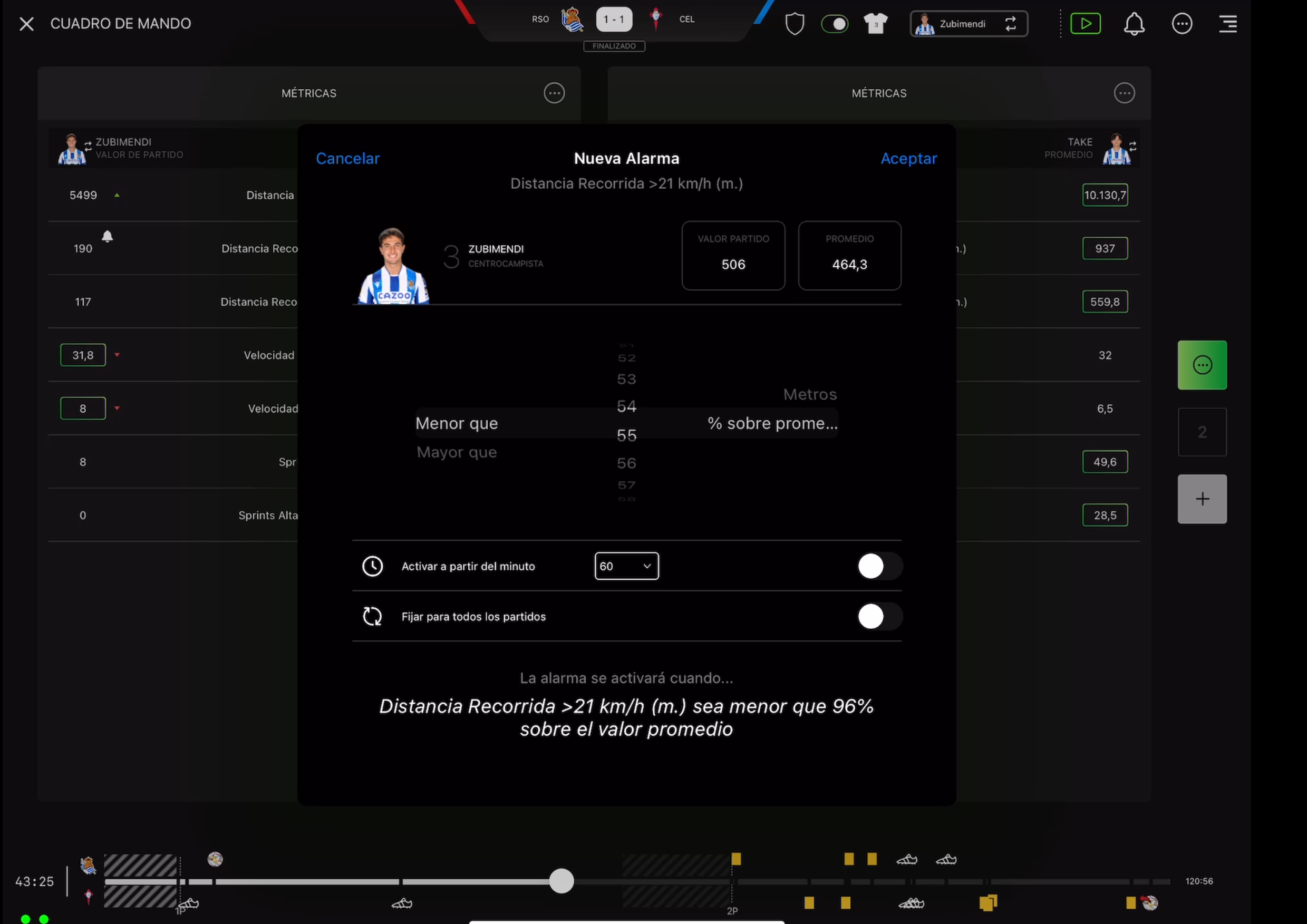Open the hamburger menu icon at top right
The width and height of the screenshot is (1307, 924).
[1227, 24]
